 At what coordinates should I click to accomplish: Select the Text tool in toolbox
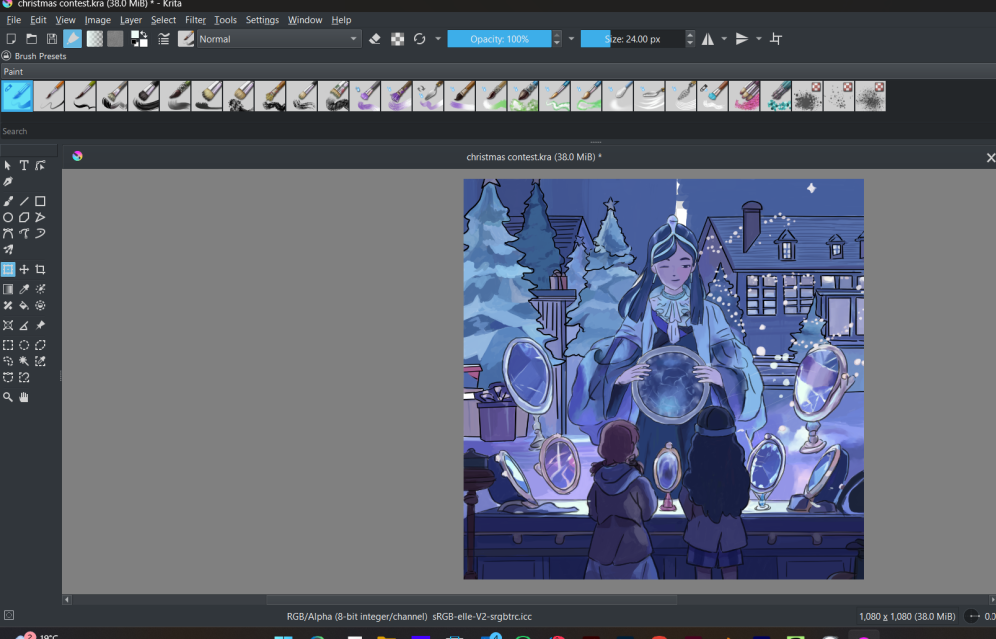pos(24,165)
